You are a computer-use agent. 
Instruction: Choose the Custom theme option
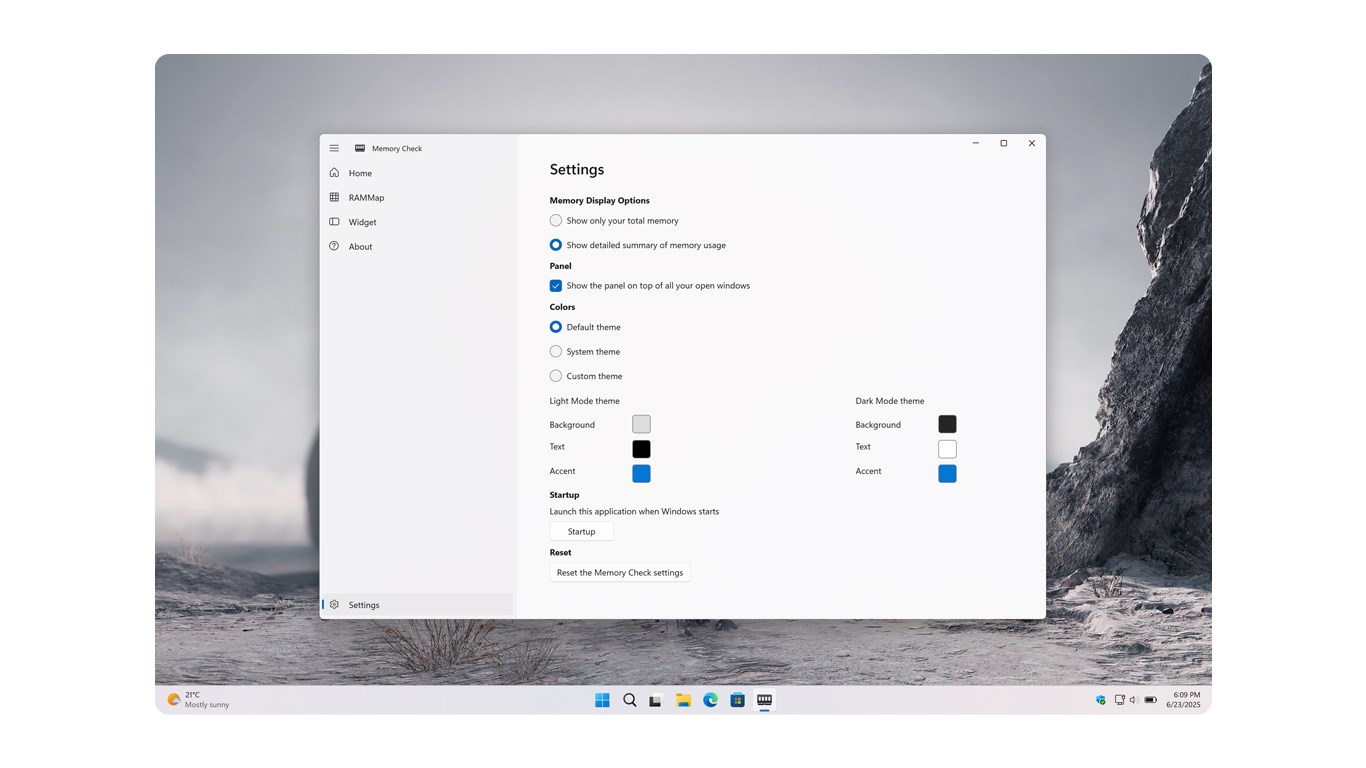pos(555,376)
